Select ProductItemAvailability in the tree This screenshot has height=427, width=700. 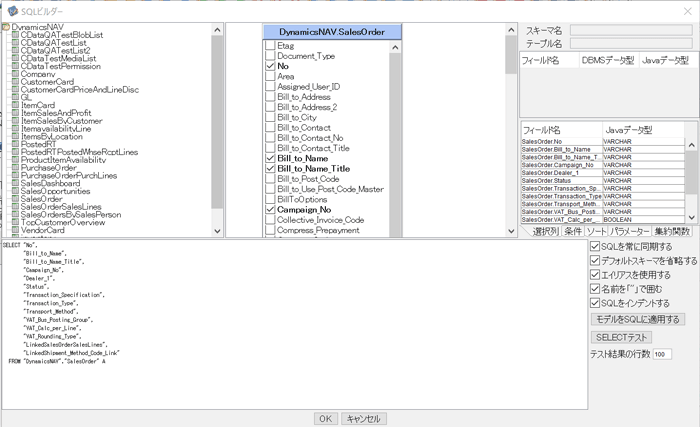click(63, 160)
